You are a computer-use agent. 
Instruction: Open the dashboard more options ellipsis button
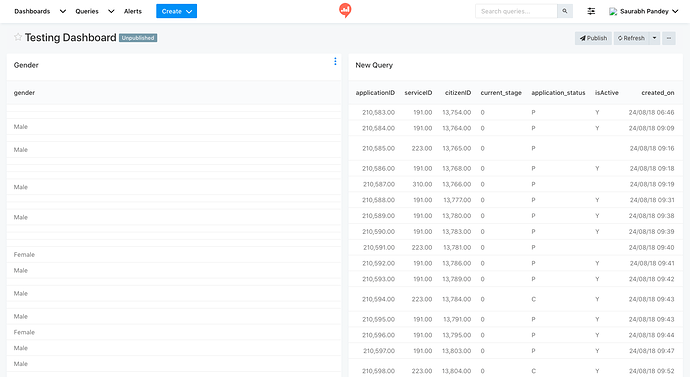tap(669, 38)
